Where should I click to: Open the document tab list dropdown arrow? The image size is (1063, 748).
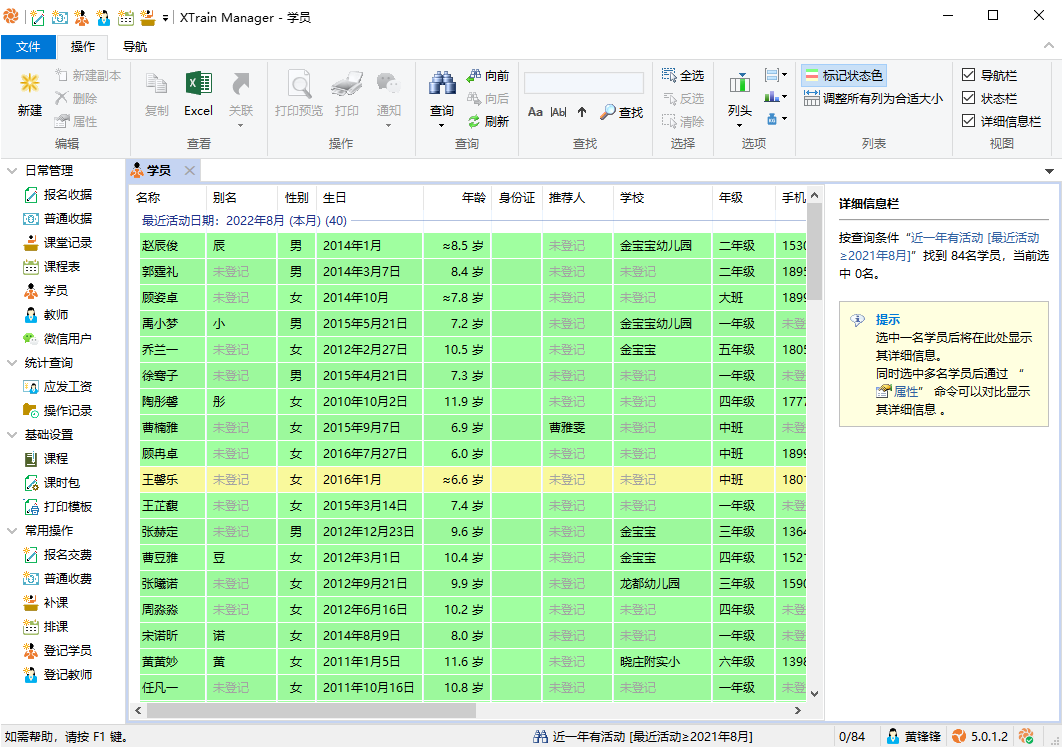point(1049,171)
